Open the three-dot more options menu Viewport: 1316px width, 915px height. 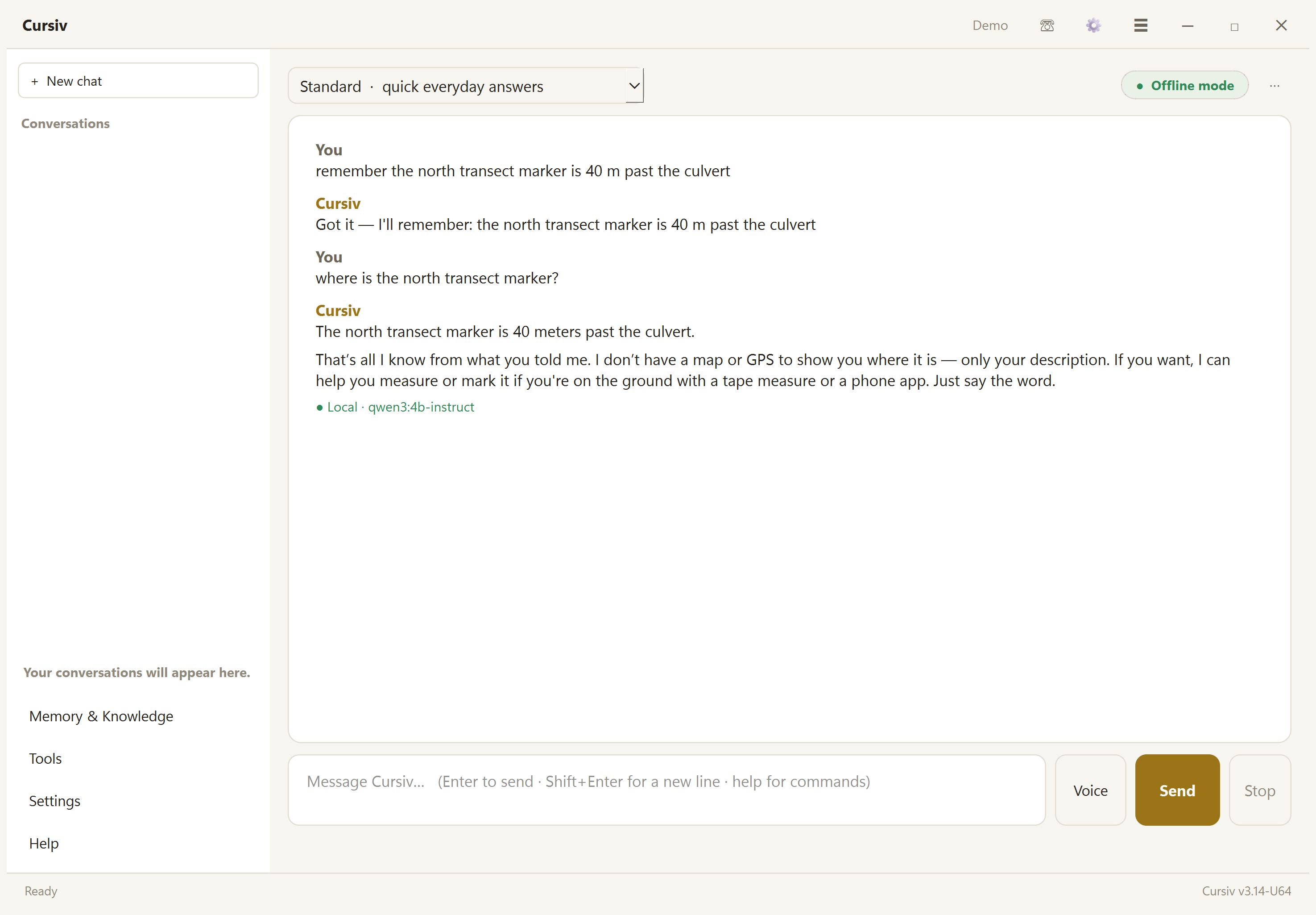1274,85
